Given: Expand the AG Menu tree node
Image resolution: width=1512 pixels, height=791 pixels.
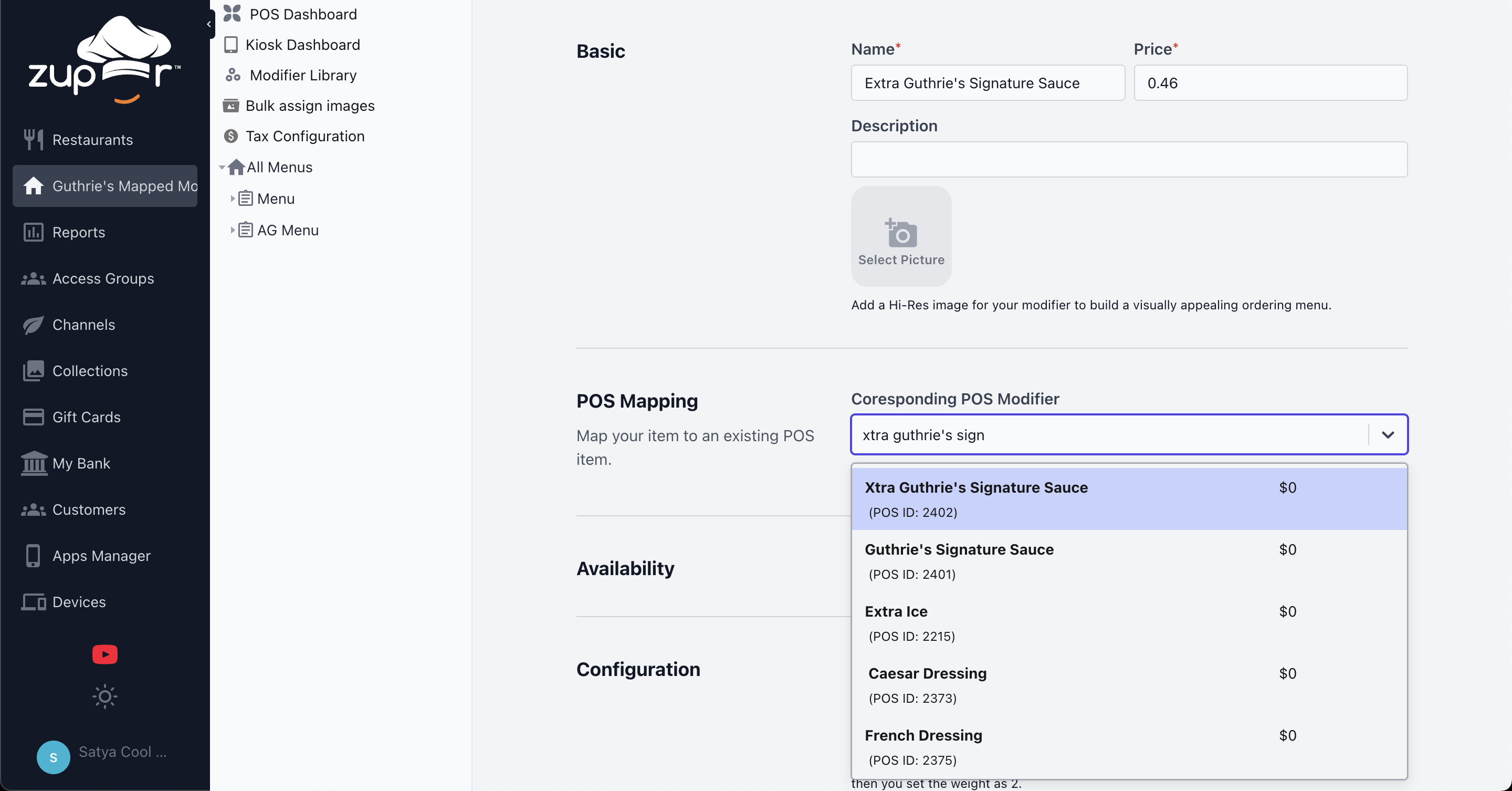Looking at the screenshot, I should [x=233, y=230].
